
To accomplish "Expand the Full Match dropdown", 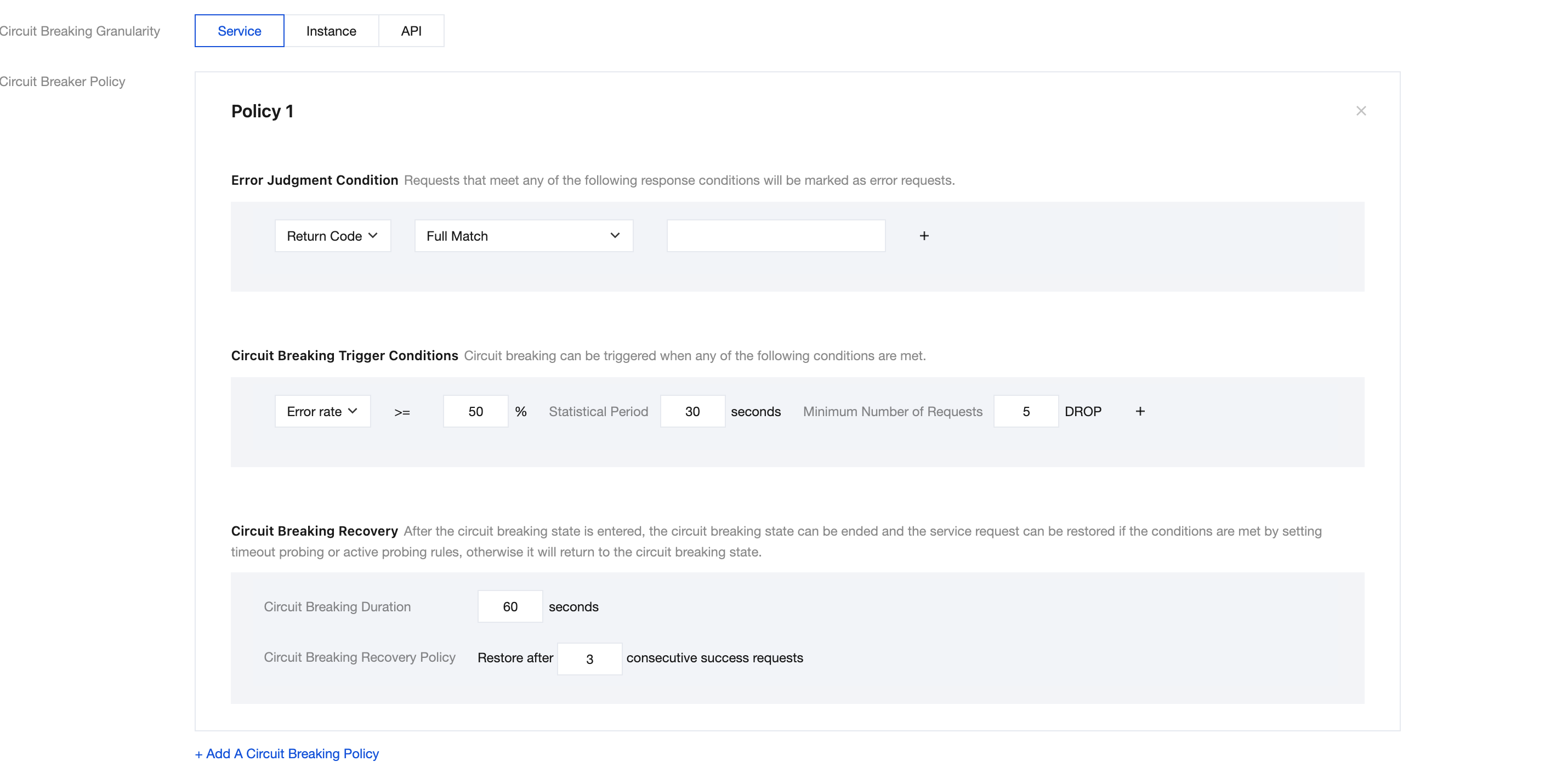I will (524, 236).
